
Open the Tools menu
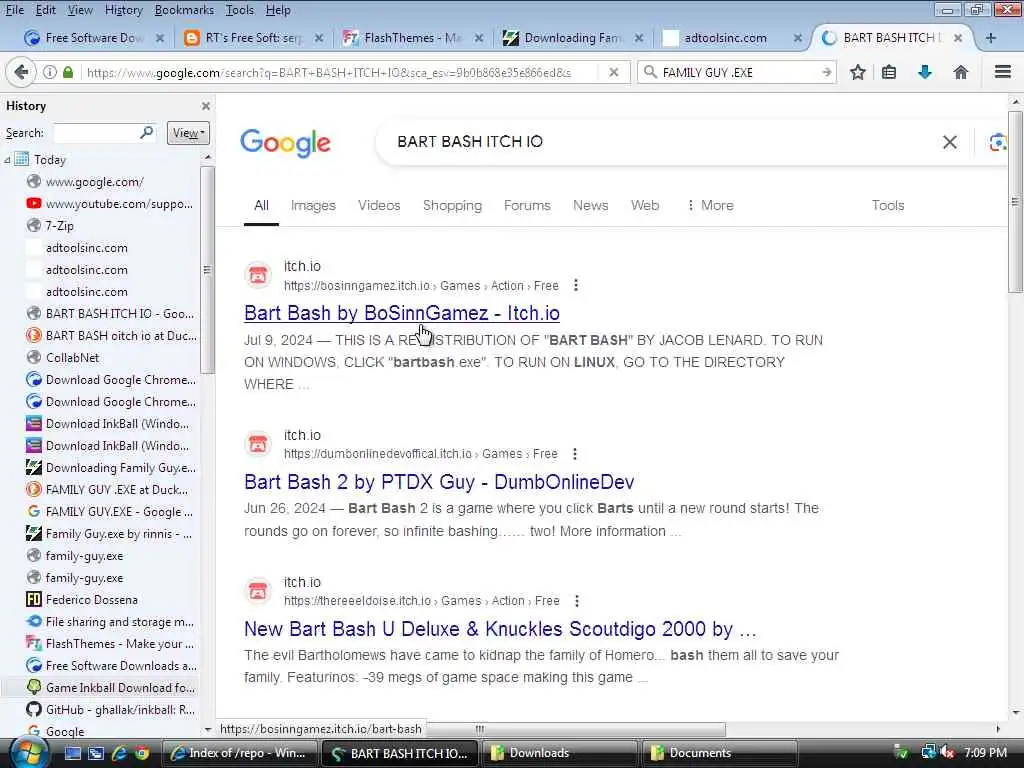tap(240, 10)
